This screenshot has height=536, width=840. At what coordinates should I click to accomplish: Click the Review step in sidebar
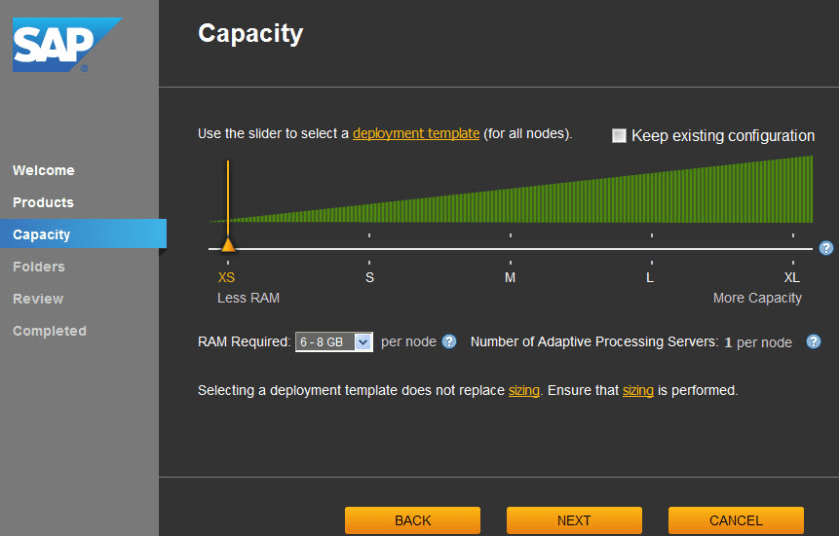point(38,299)
